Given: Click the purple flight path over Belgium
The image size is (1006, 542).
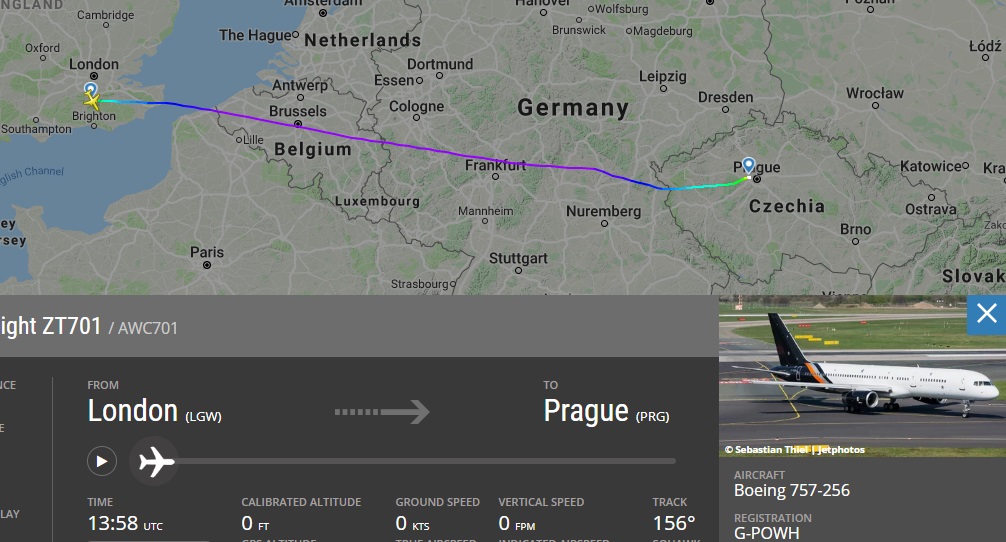Looking at the screenshot, I should click(x=308, y=128).
